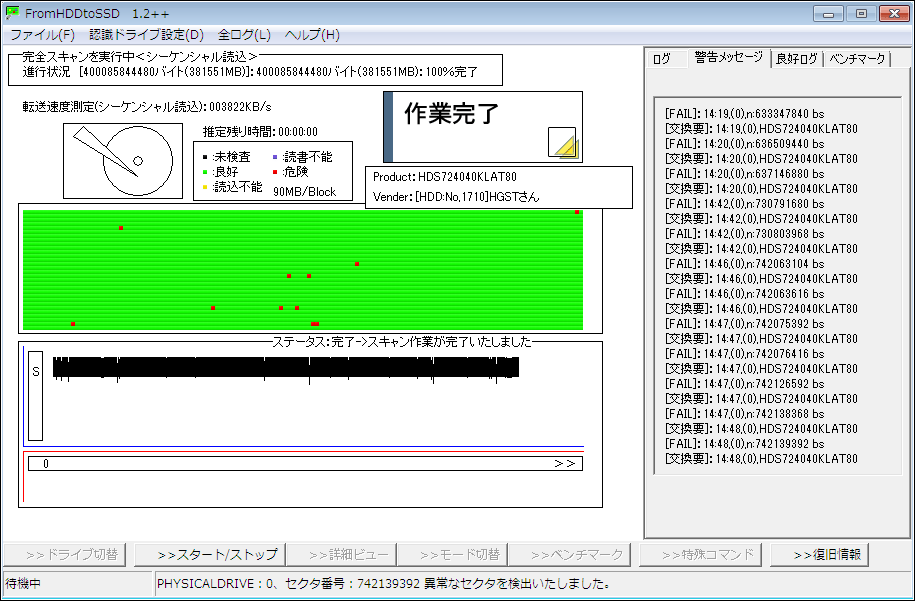Click log line FAIL n:742139392
This screenshot has width=915, height=601.
click(745, 444)
